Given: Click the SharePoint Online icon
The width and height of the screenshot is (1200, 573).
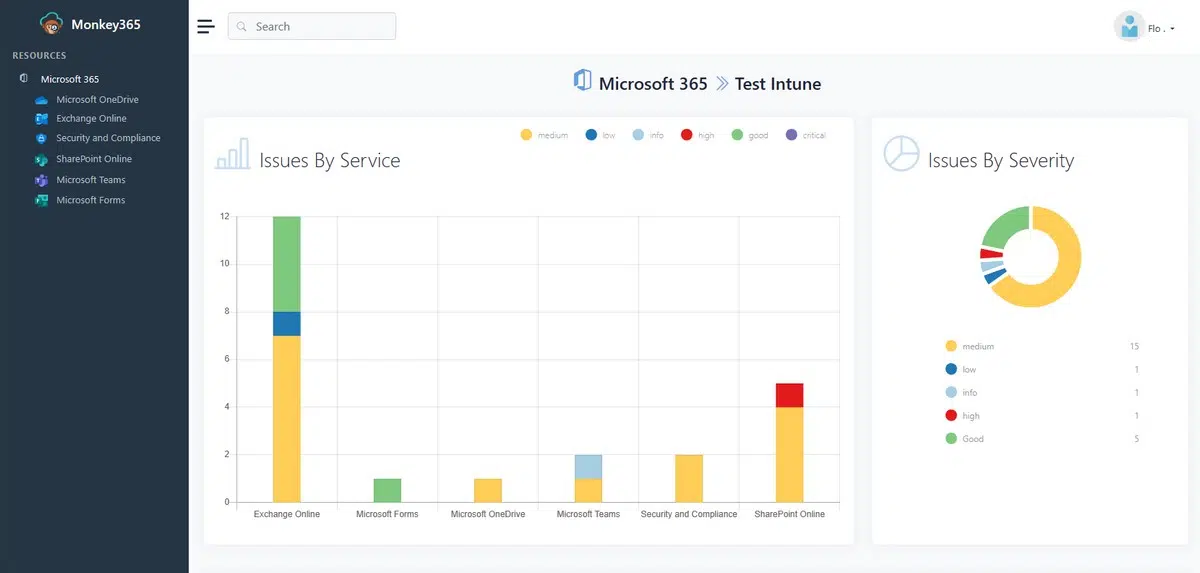Looking at the screenshot, I should point(41,159).
